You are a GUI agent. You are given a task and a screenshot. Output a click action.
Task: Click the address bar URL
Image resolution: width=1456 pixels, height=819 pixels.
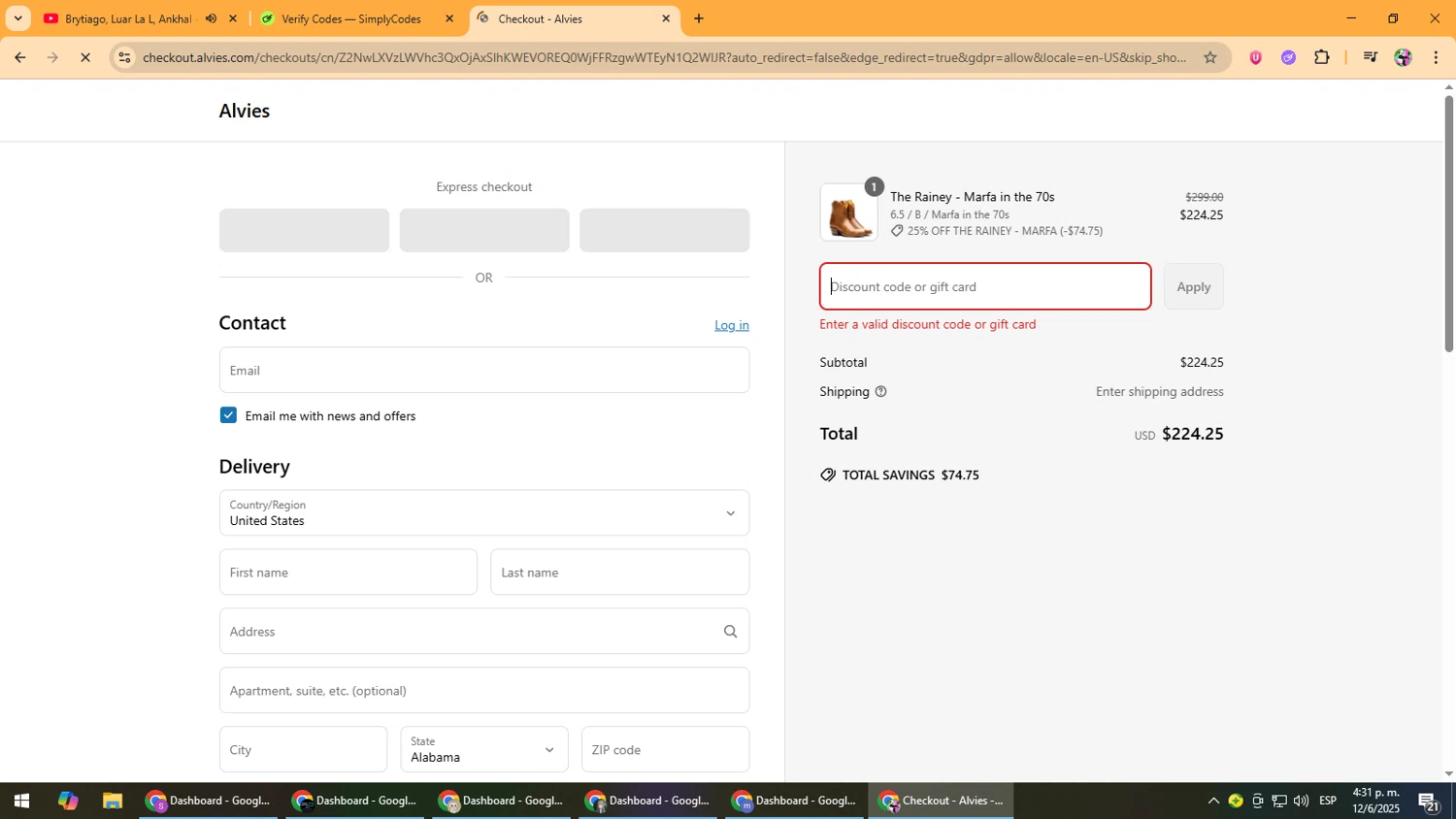click(x=664, y=57)
